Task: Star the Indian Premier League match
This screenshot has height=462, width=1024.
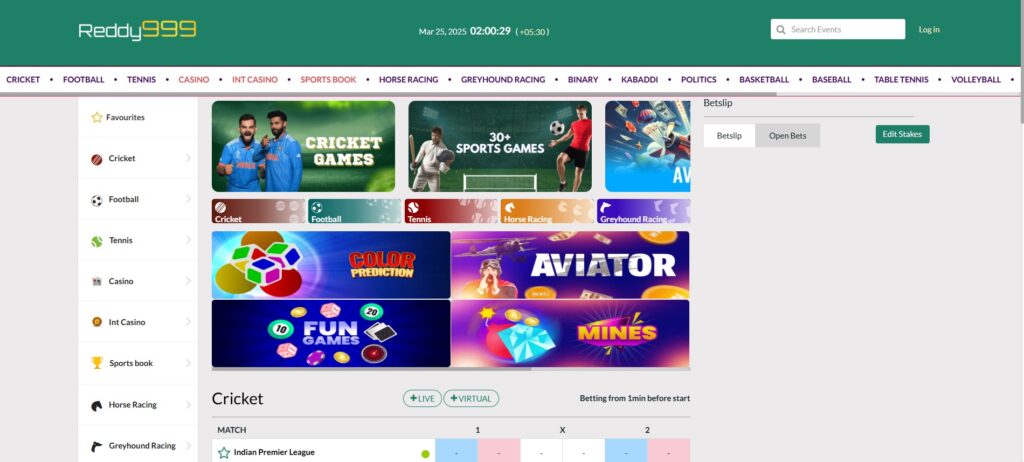Action: click(x=224, y=452)
